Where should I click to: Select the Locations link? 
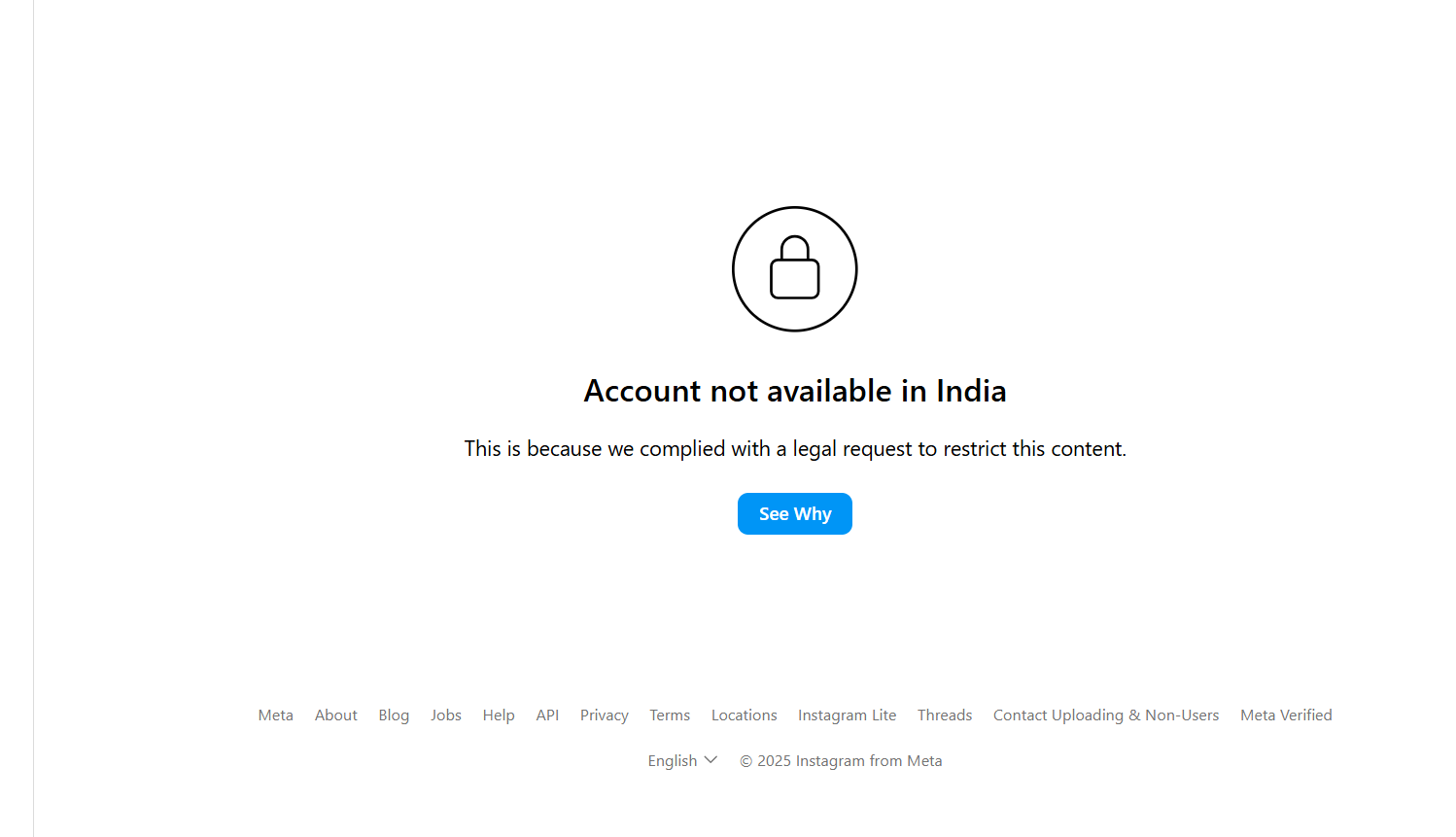[745, 715]
